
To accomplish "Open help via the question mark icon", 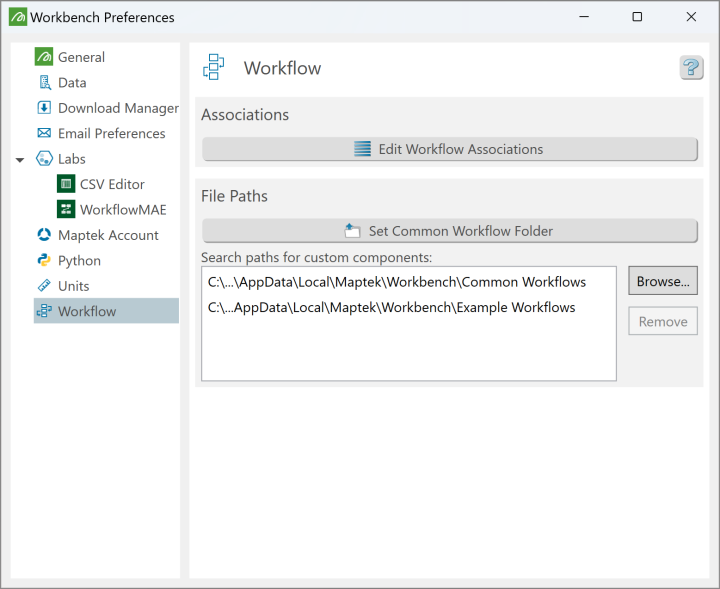I will pos(691,68).
